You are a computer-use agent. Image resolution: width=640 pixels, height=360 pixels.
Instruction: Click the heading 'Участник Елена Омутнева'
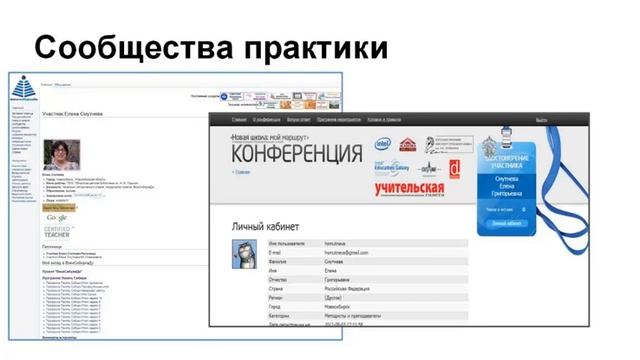click(x=73, y=114)
